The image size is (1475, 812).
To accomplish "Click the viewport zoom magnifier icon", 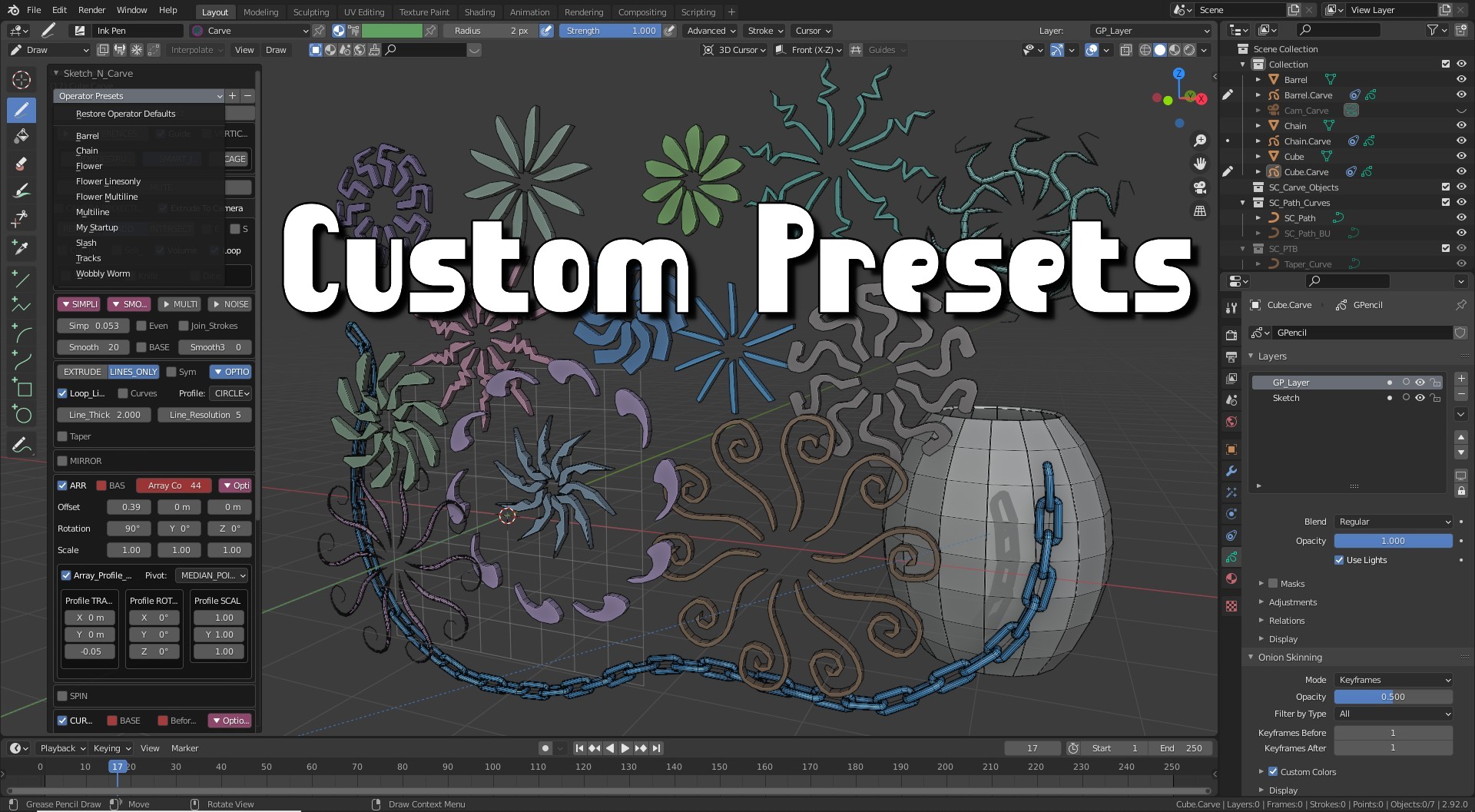I will (x=1199, y=141).
